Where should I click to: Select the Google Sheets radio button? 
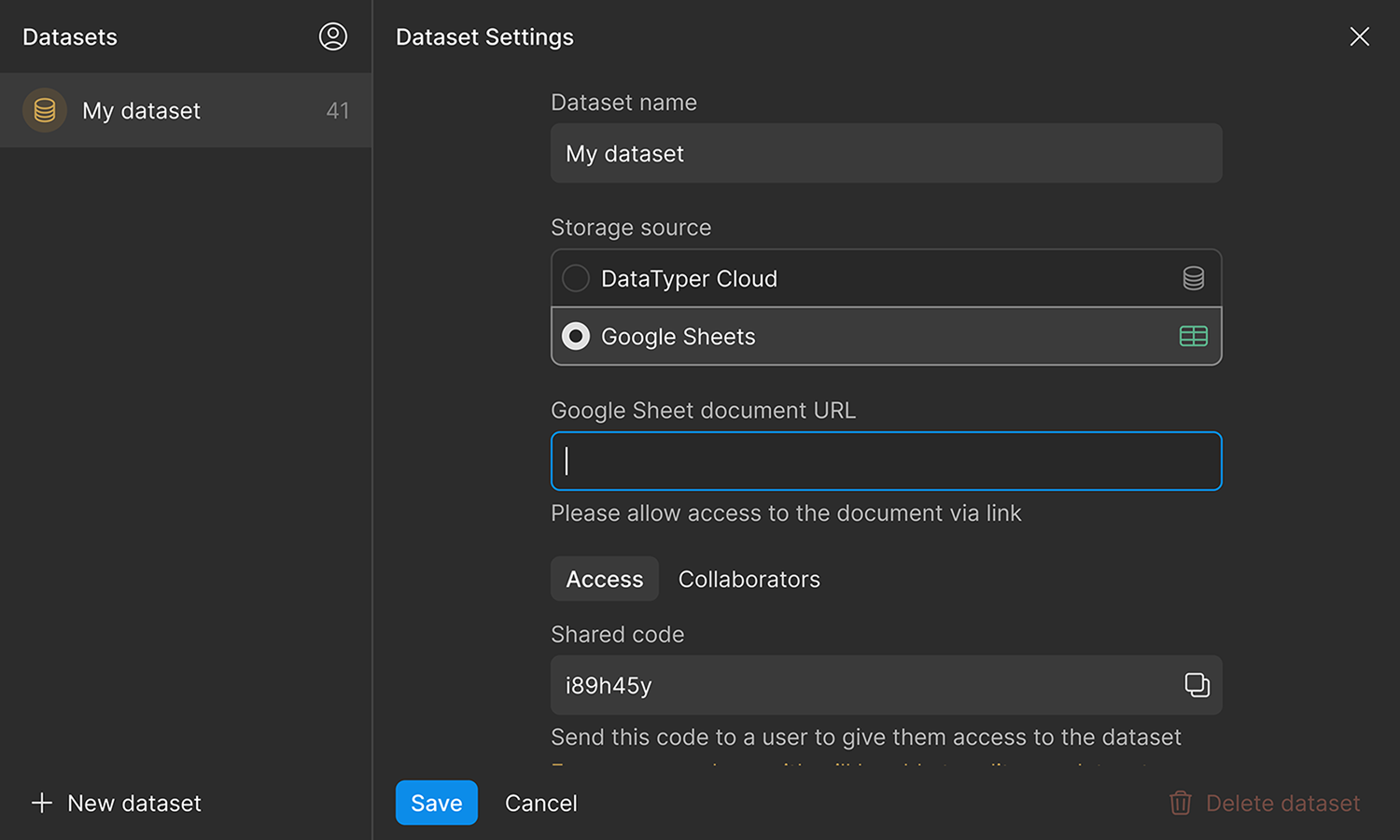coord(576,336)
